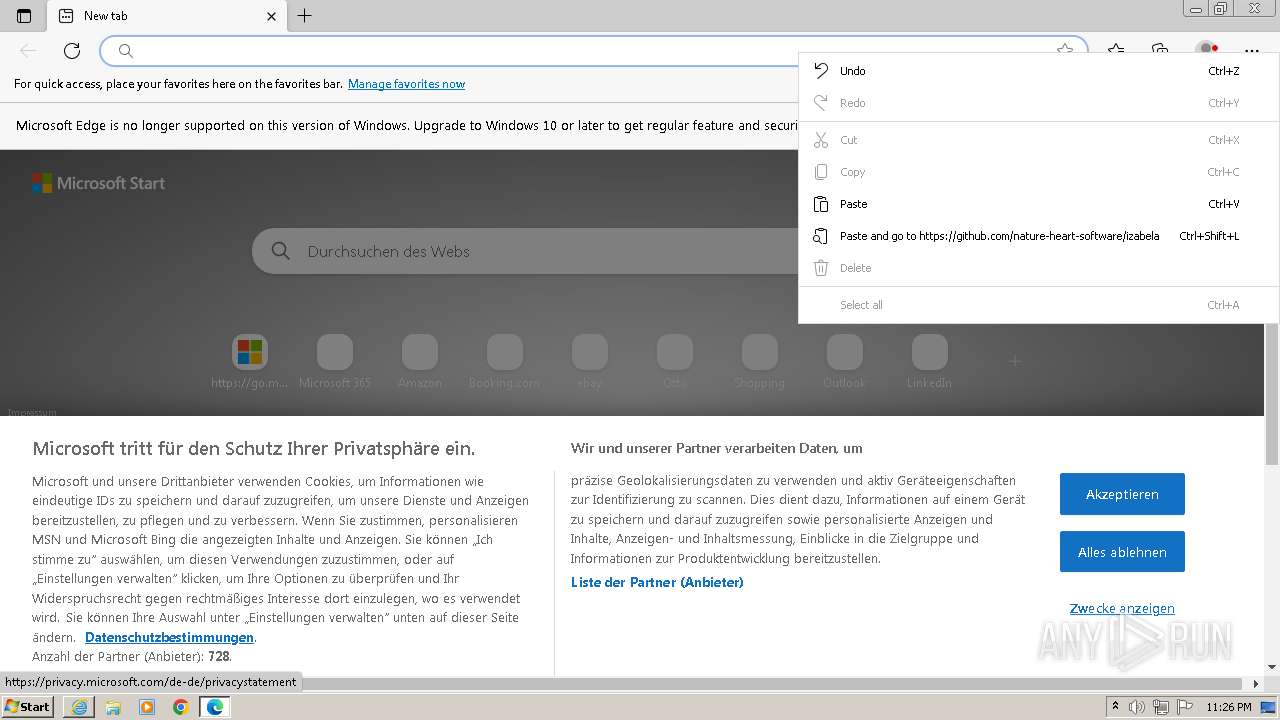Image resolution: width=1280 pixels, height=720 pixels.
Task: Click the Microsoft Edge taskbar icon
Action: (x=214, y=707)
